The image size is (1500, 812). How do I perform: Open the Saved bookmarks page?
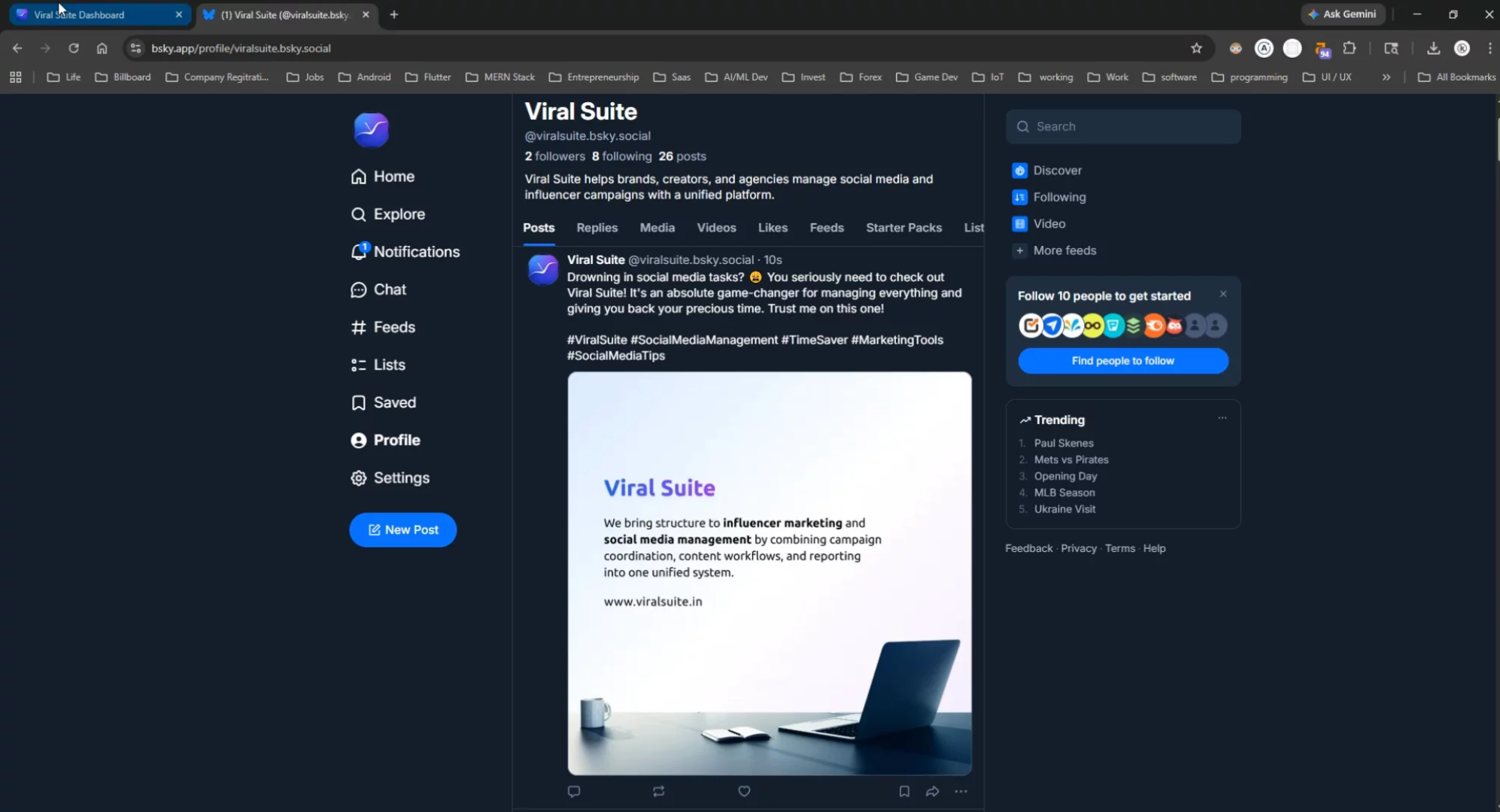(383, 402)
